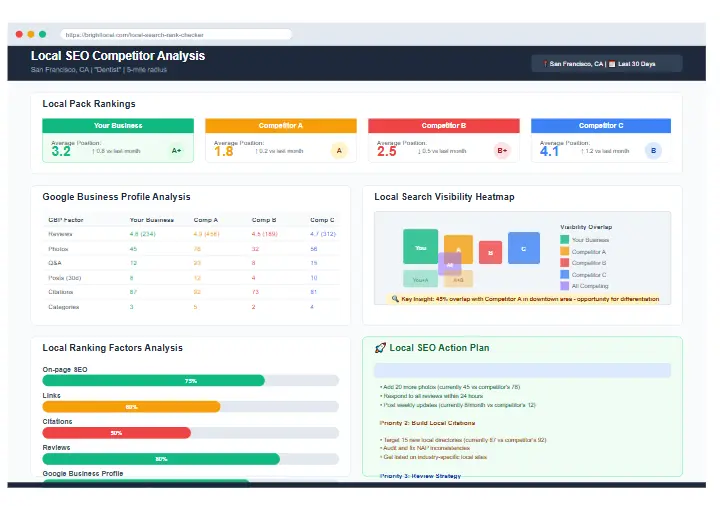Click the blue Competitor C legend swatch
The image size is (720, 506).
(x=564, y=274)
